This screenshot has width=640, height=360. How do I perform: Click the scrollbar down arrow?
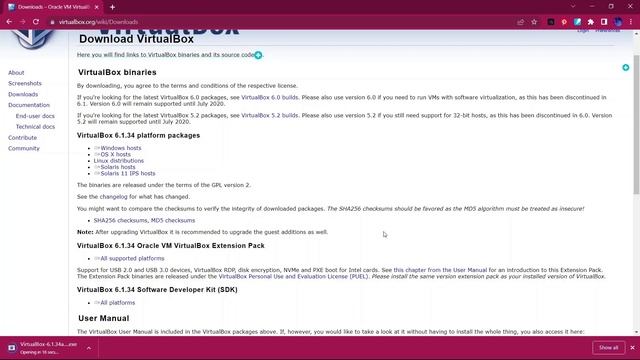tap(636, 332)
